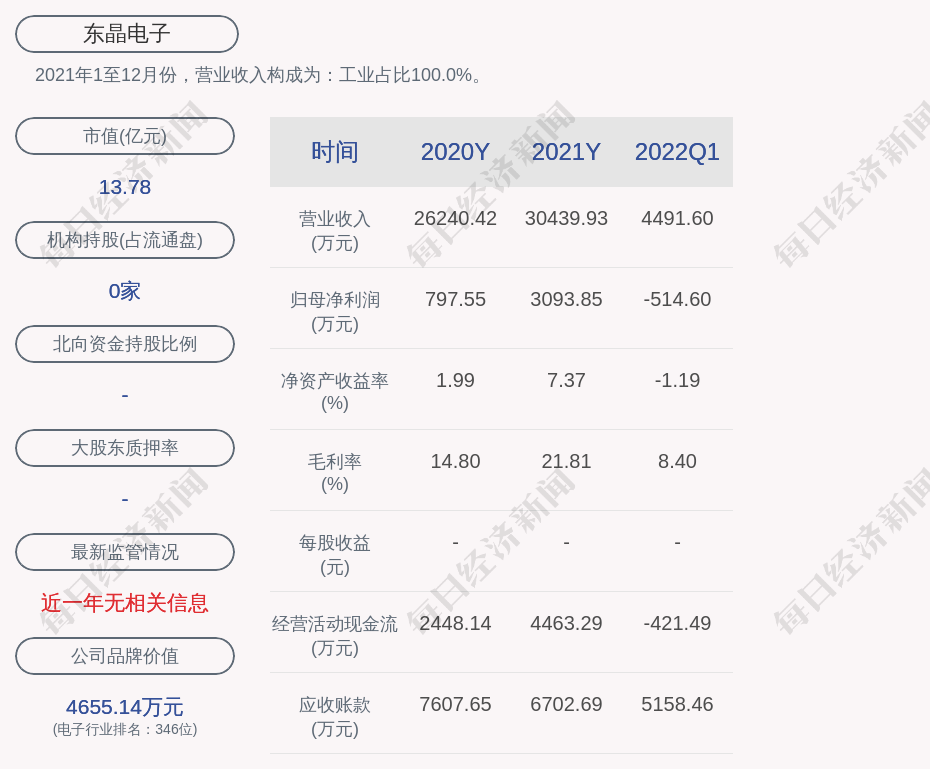Select the 市值(亿元) label button
The height and width of the screenshot is (769, 930).
pyautogui.click(x=125, y=136)
